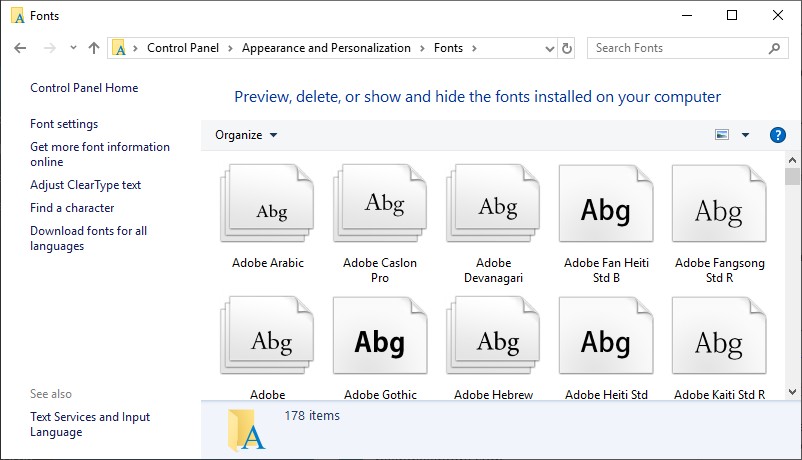Go to Control Panel breadcrumb
This screenshot has width=802, height=460.
coord(183,48)
